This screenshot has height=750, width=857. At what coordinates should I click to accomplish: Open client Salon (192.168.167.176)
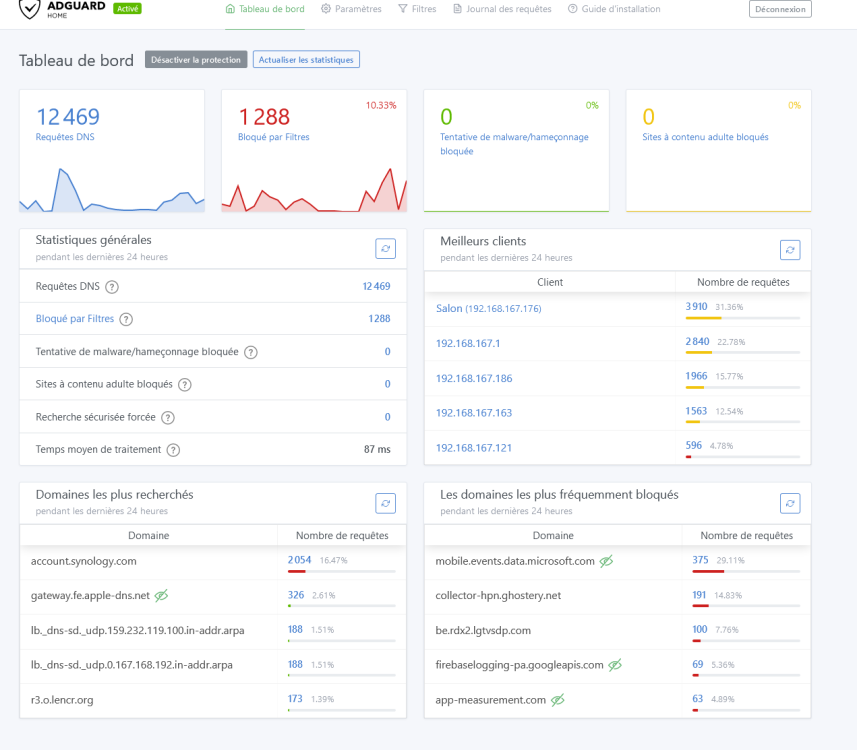click(489, 308)
